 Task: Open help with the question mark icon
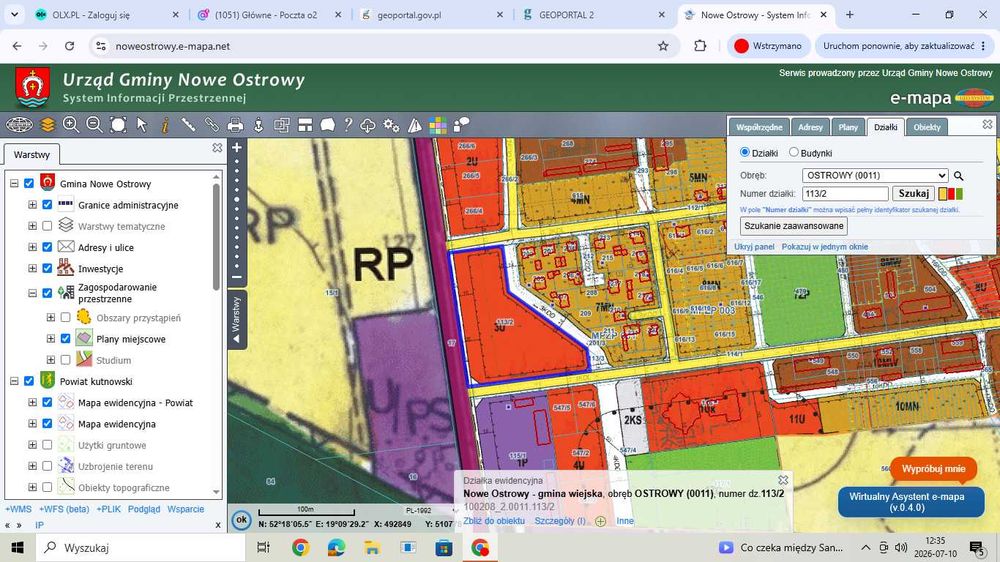348,124
